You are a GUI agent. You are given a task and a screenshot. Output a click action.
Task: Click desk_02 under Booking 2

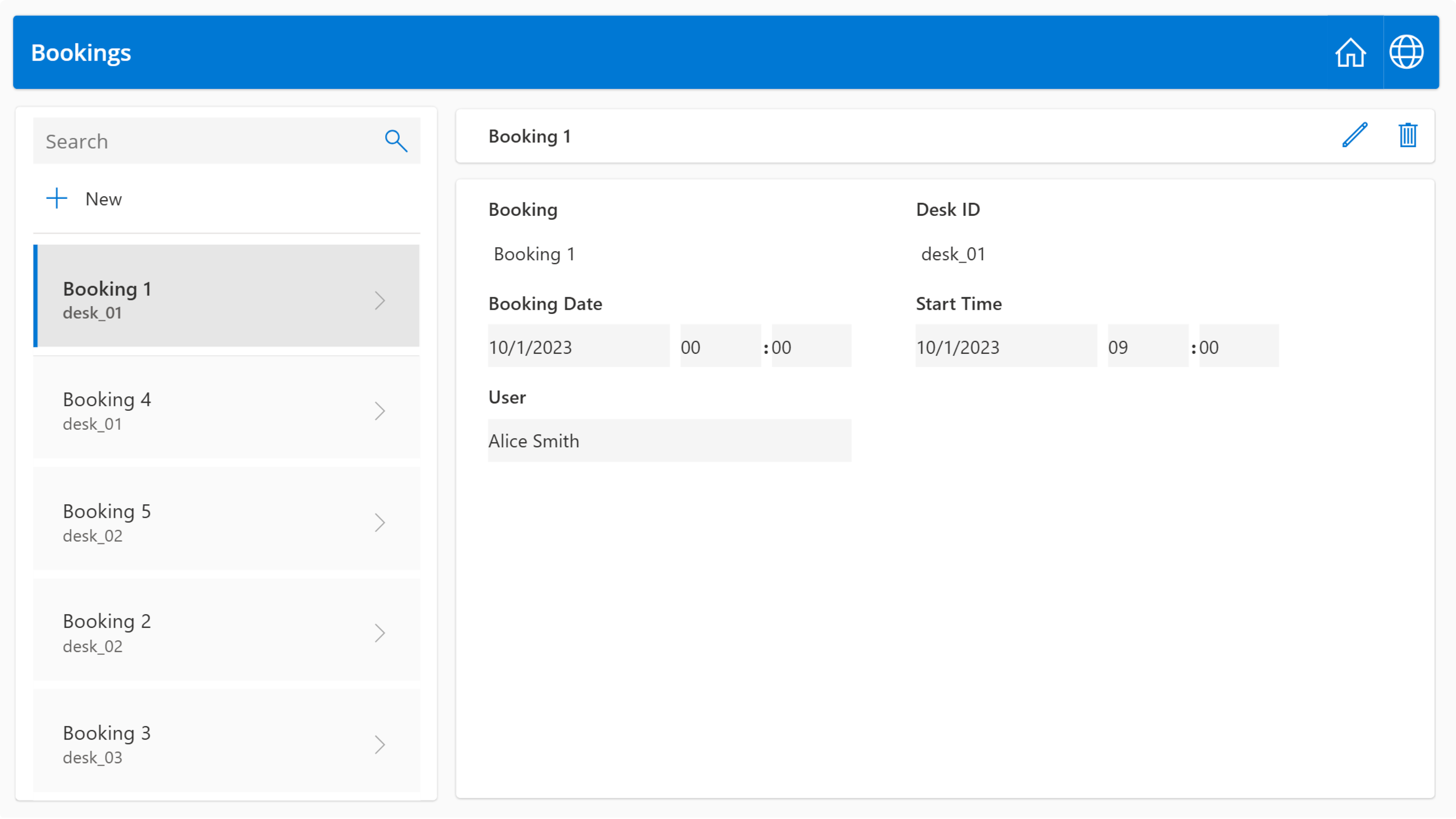click(x=92, y=646)
